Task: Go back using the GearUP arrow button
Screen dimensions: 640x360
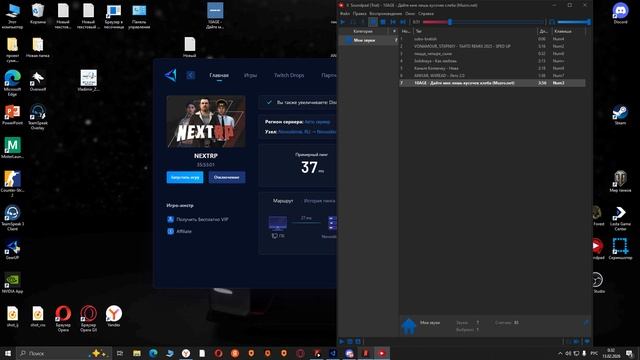Action: click(x=191, y=75)
